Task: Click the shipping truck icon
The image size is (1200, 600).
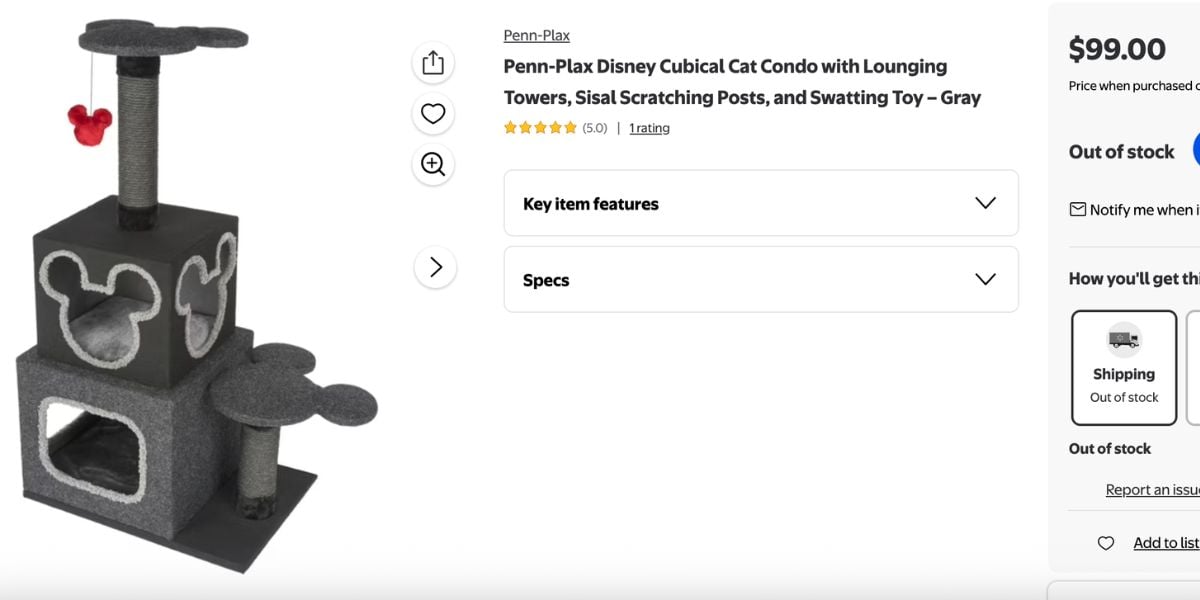Action: [1124, 341]
